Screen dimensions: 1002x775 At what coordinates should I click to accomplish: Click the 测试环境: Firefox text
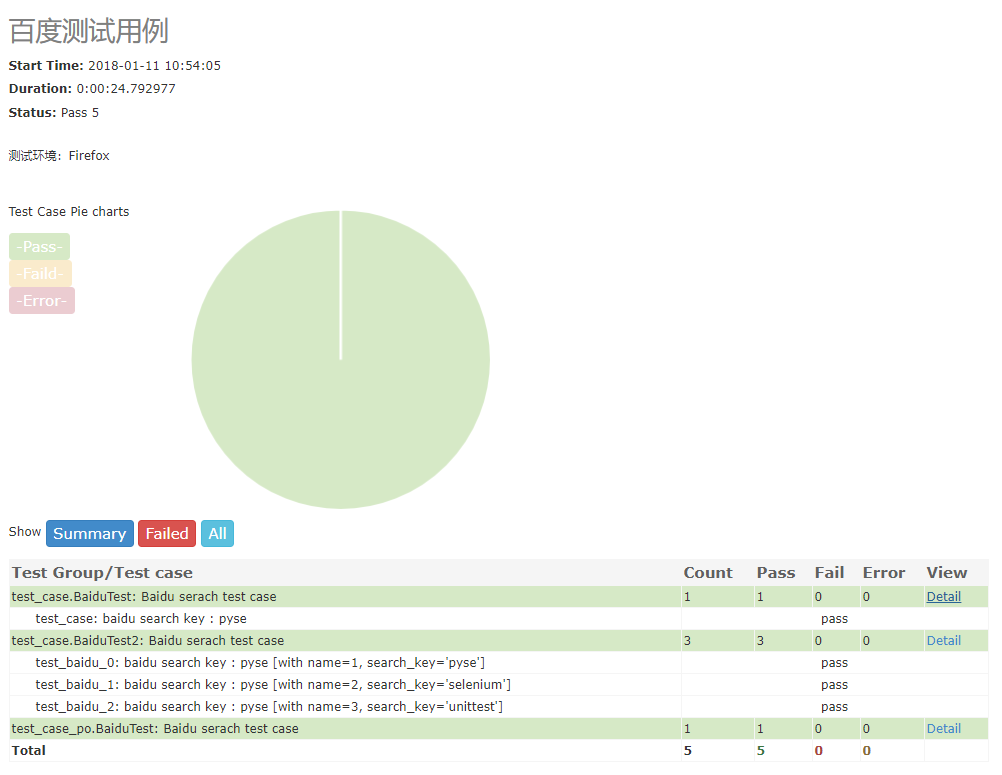click(59, 156)
